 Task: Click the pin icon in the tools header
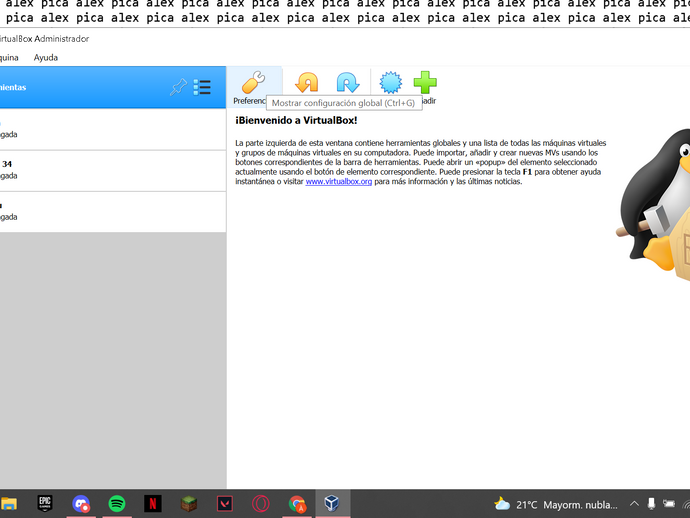tap(178, 87)
